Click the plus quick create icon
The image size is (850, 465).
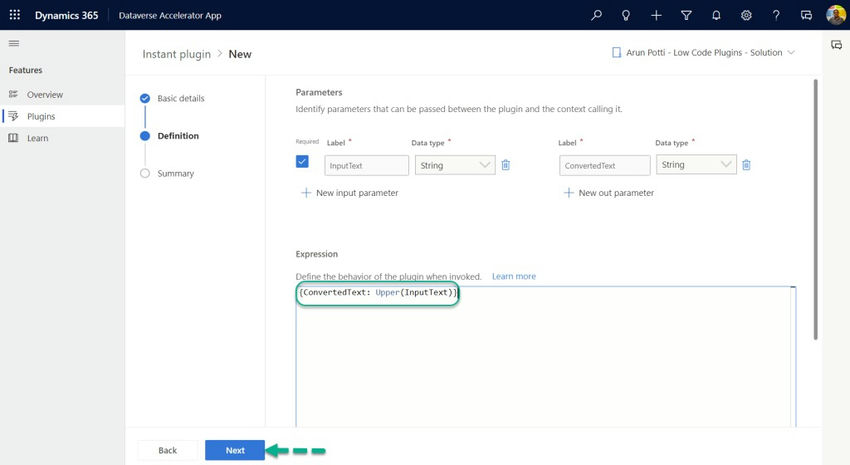click(656, 16)
